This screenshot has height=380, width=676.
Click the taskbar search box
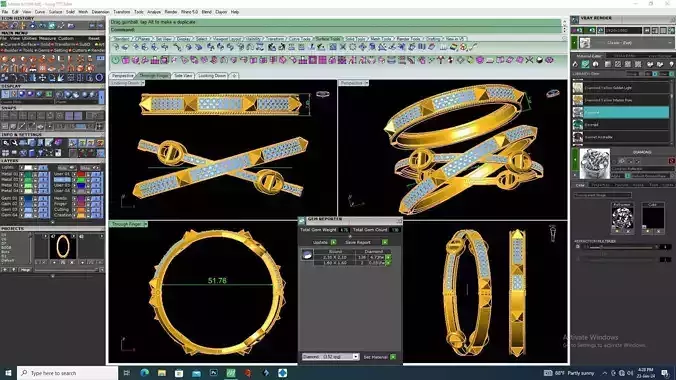click(x=68, y=373)
